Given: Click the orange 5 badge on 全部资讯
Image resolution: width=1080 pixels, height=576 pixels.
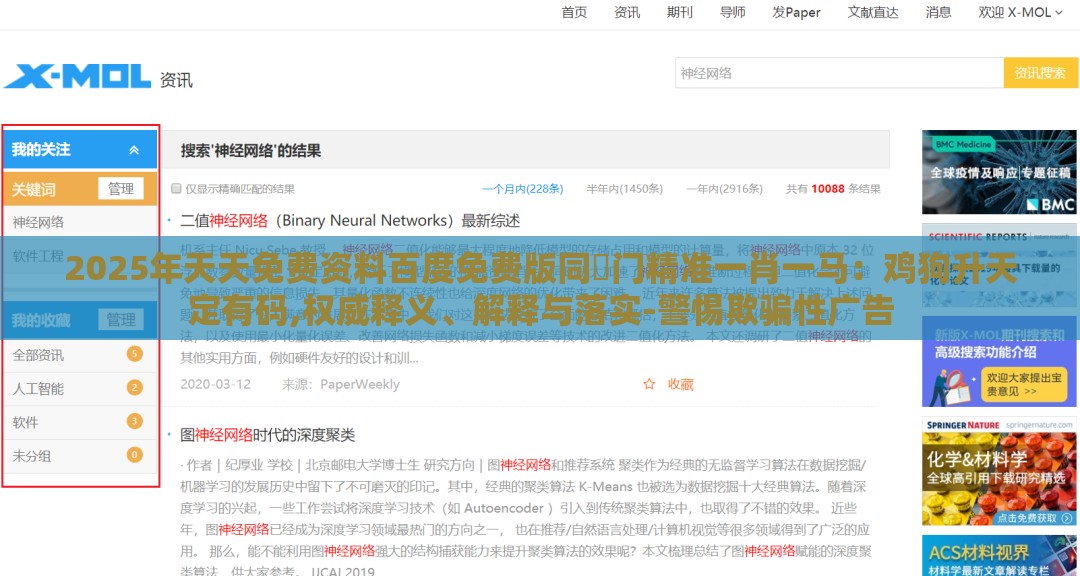Looking at the screenshot, I should pos(134,354).
